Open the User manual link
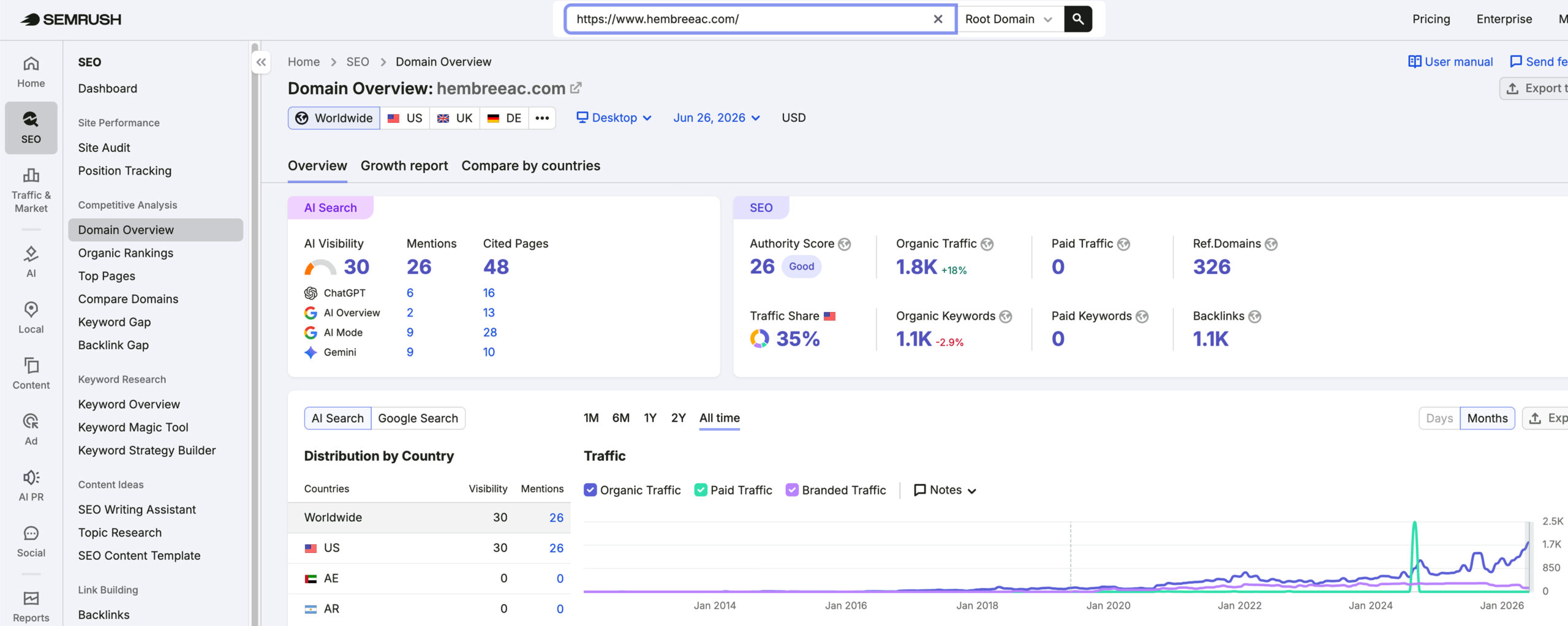1568x626 pixels. point(1450,62)
